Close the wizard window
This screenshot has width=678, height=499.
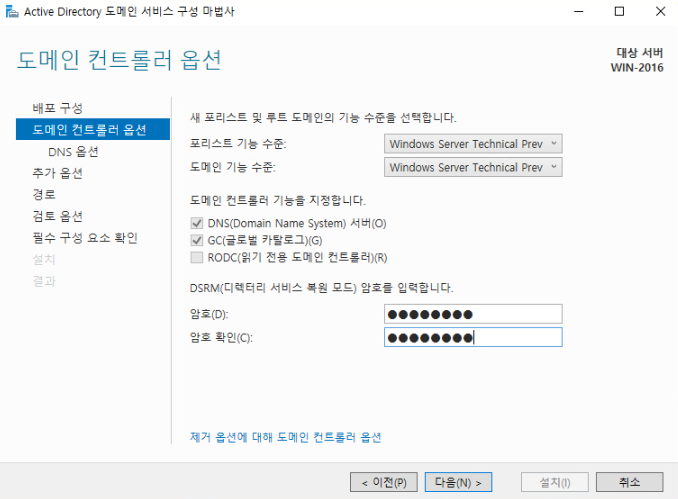click(660, 12)
